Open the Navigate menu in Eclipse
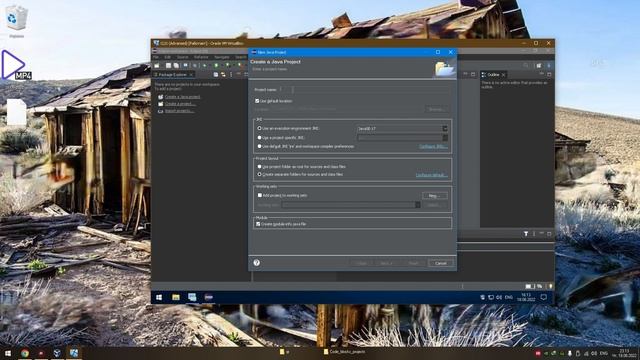Image resolution: width=640 pixels, height=360 pixels. 222,57
